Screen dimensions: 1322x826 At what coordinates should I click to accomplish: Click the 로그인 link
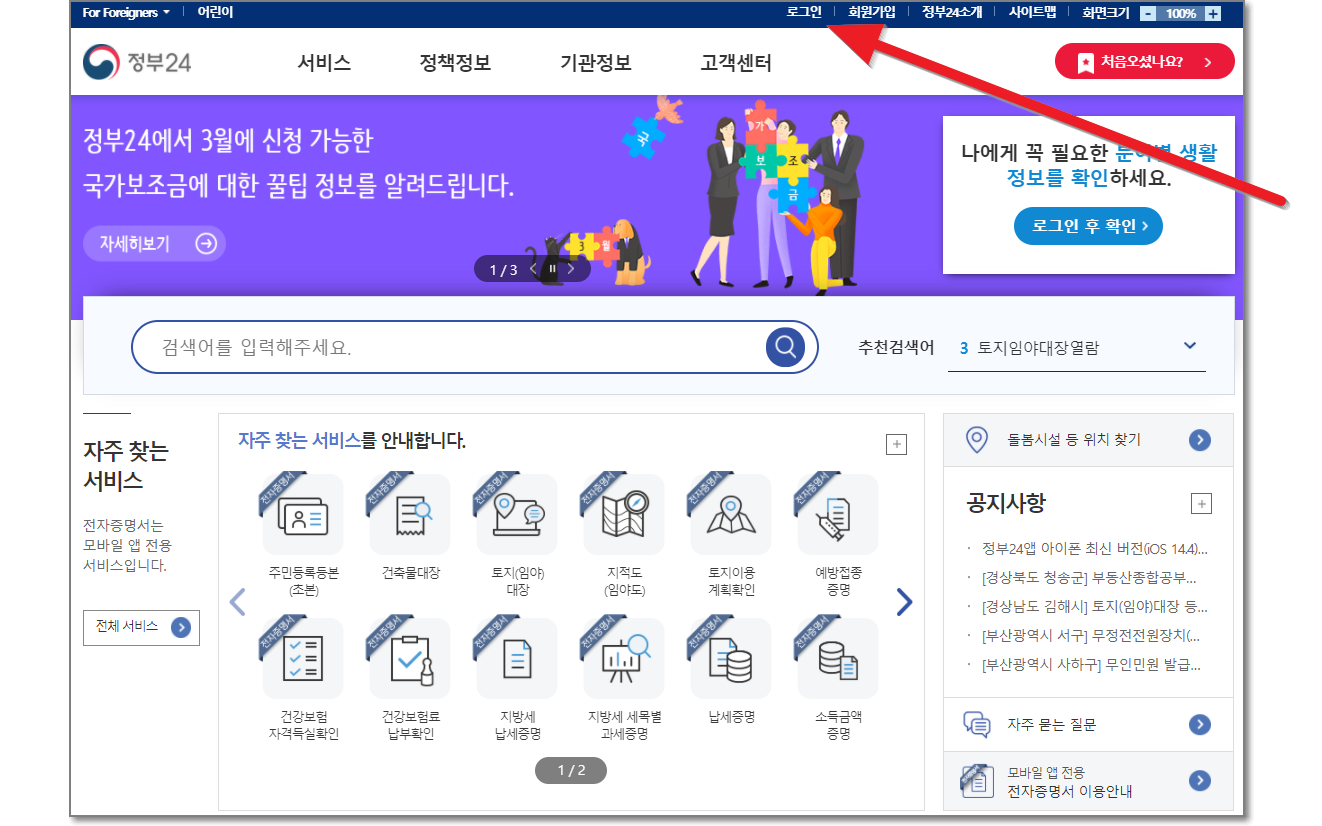[x=804, y=12]
